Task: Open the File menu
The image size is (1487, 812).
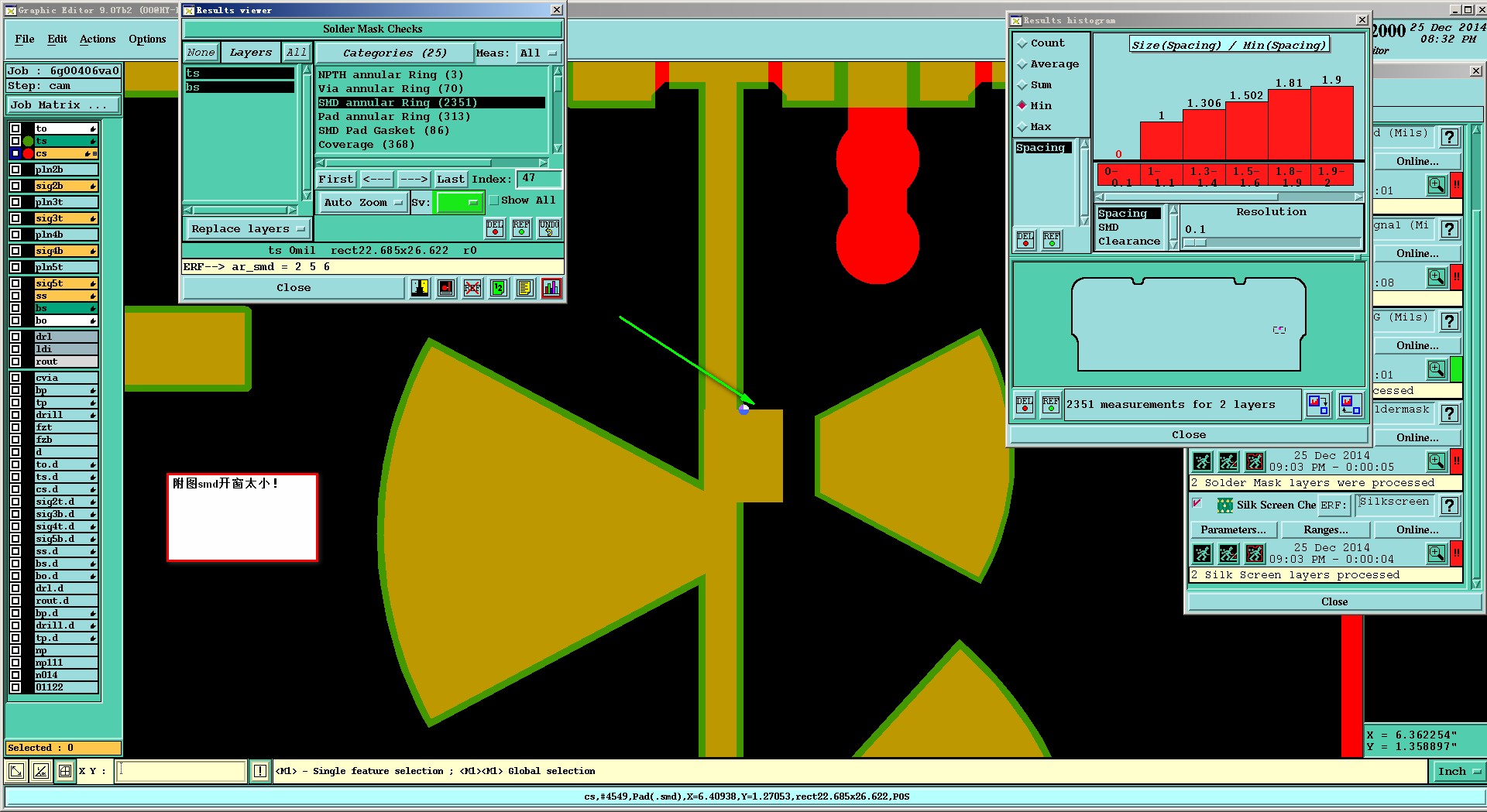Action: pyautogui.click(x=25, y=39)
